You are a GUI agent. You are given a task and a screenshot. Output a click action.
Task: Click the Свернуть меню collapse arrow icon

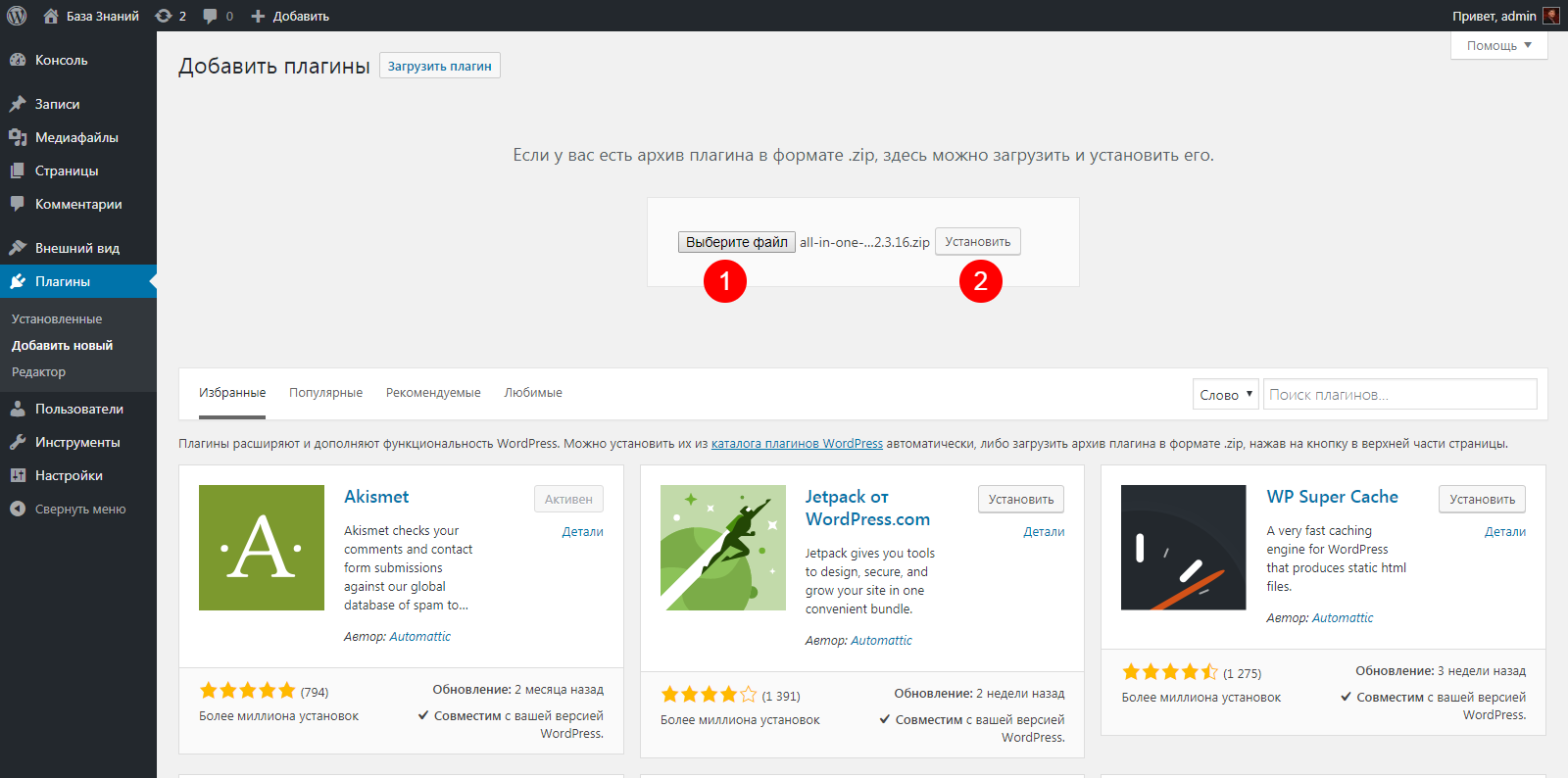coord(18,509)
